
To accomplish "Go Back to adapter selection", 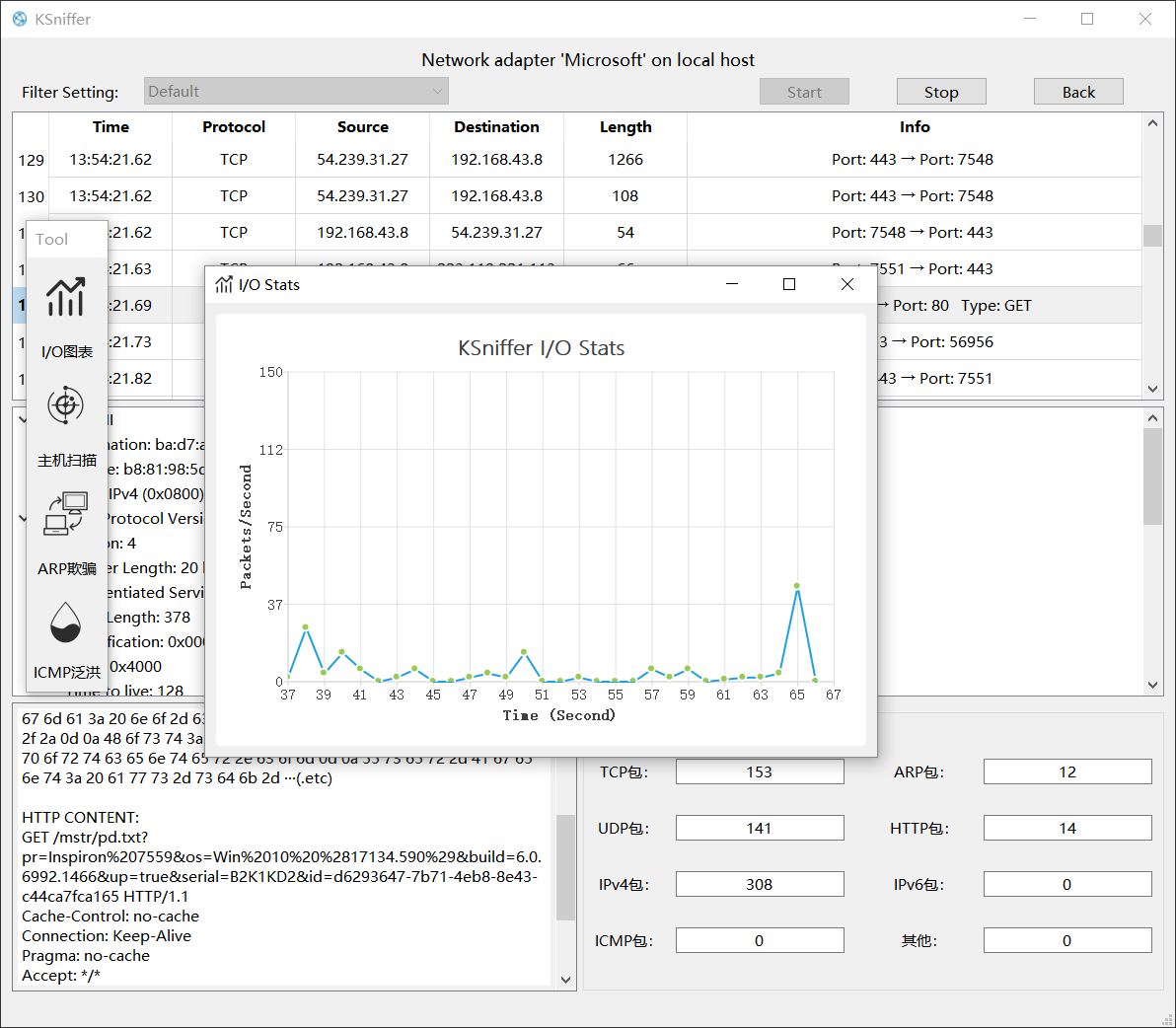I will pos(1078,92).
